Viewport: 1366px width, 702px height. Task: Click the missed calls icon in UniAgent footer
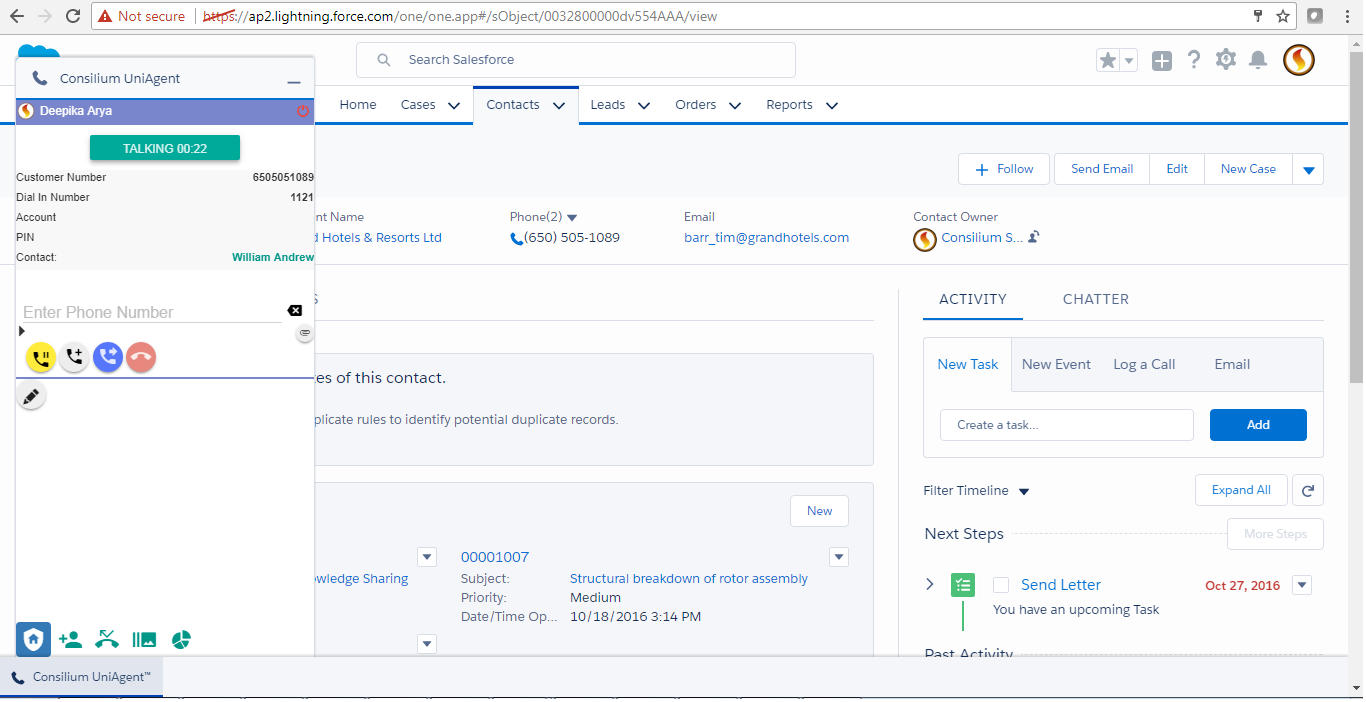107,640
